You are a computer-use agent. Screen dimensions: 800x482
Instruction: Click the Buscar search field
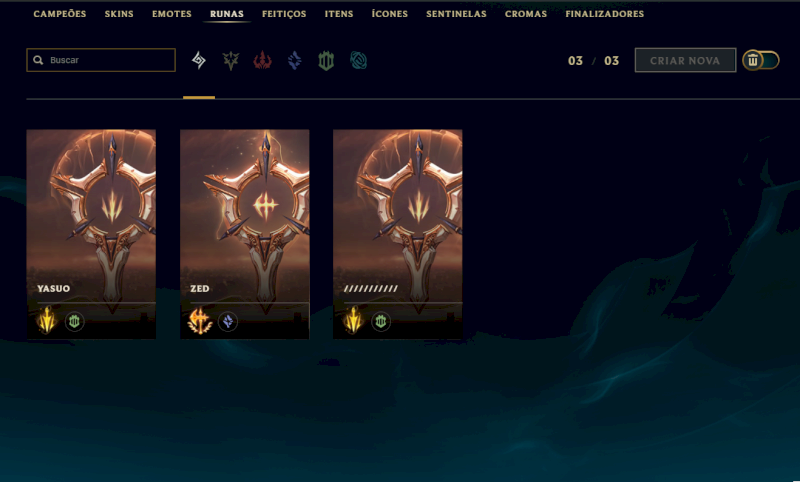[x=101, y=60]
